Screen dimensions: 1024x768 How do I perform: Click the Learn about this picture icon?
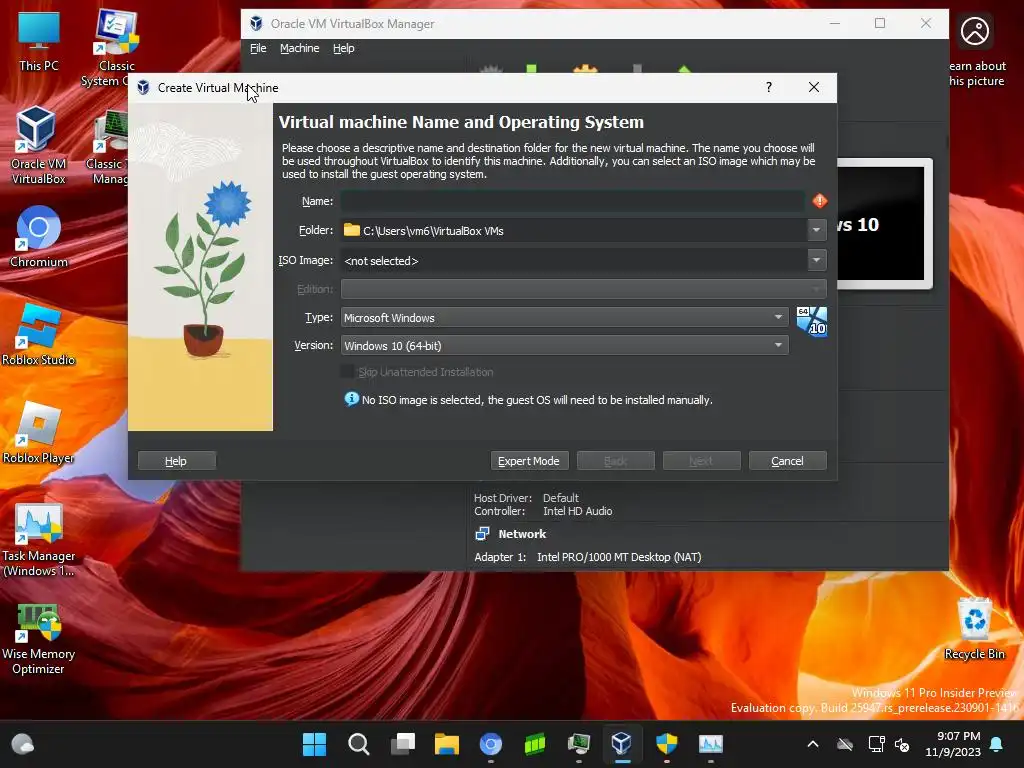point(974,31)
